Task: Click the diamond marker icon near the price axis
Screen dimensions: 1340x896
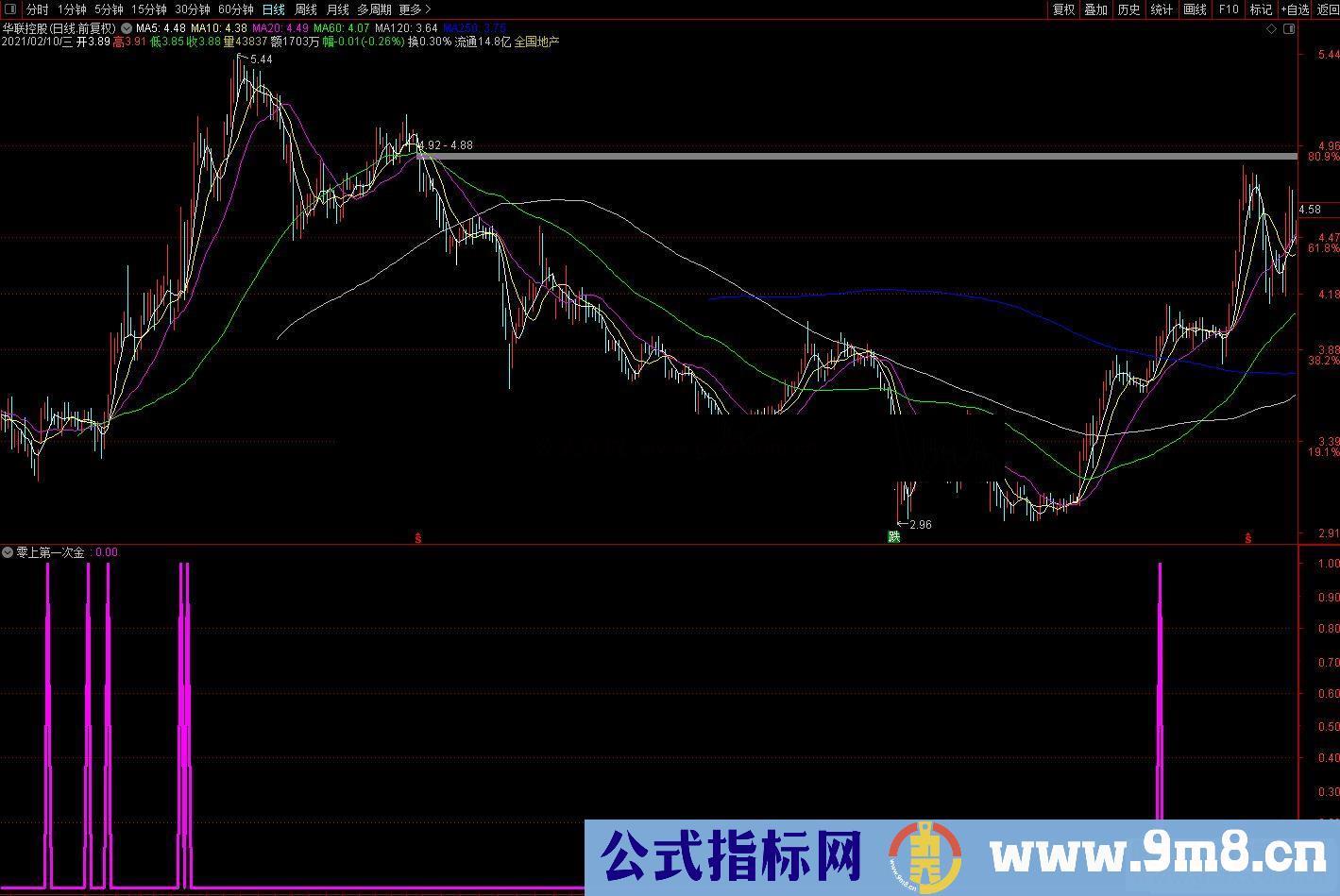Action: [1271, 29]
